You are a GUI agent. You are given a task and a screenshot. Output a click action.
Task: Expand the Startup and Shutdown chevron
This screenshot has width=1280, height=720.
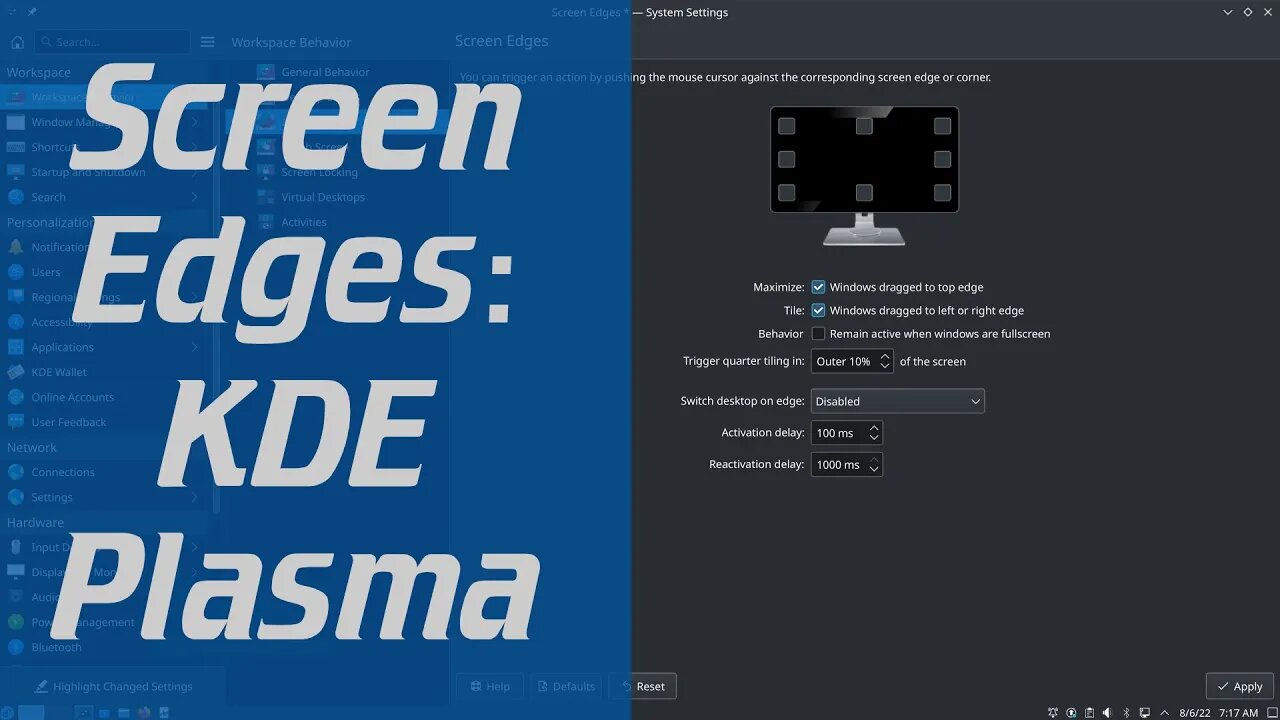point(194,172)
